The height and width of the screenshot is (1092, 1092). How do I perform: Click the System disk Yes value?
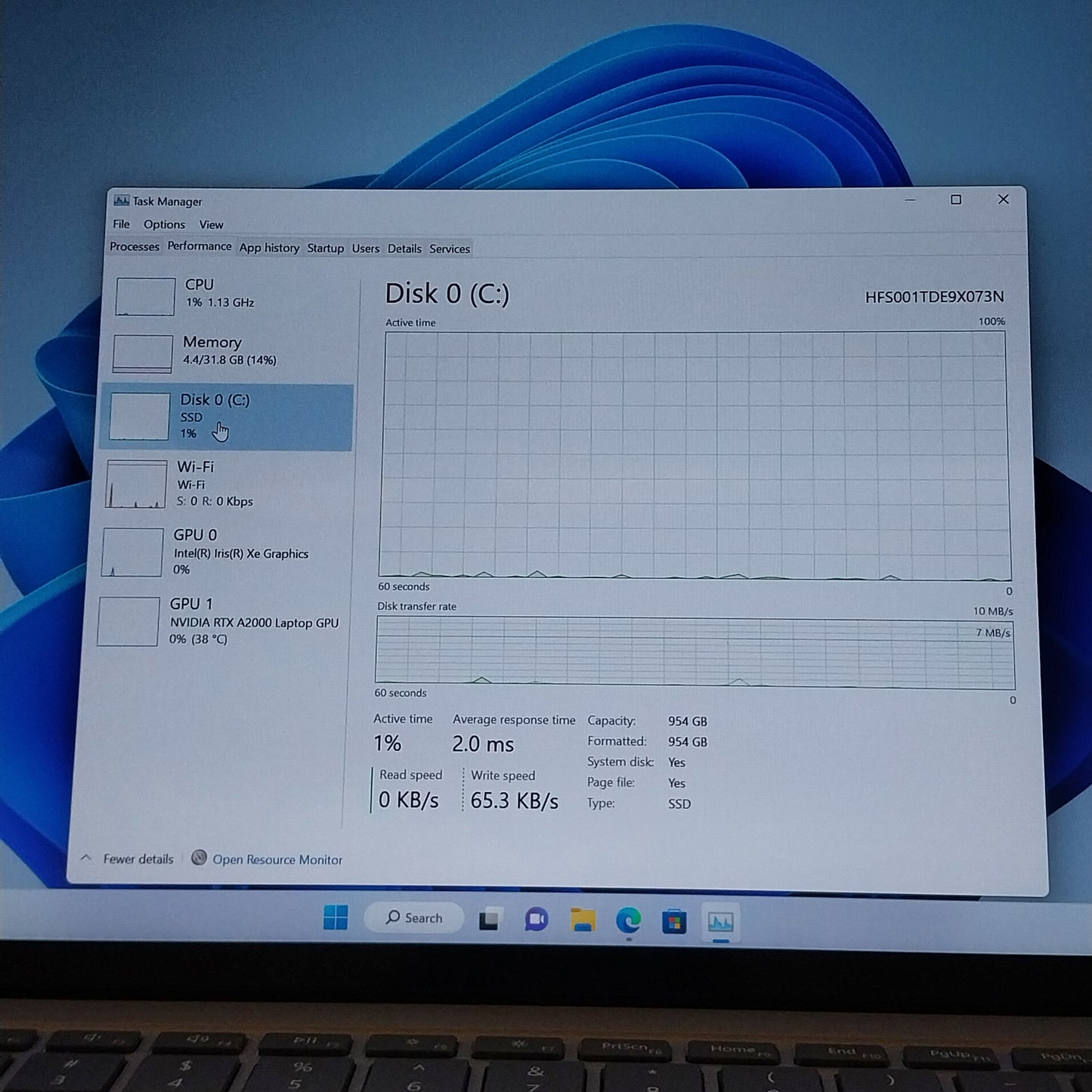(676, 763)
